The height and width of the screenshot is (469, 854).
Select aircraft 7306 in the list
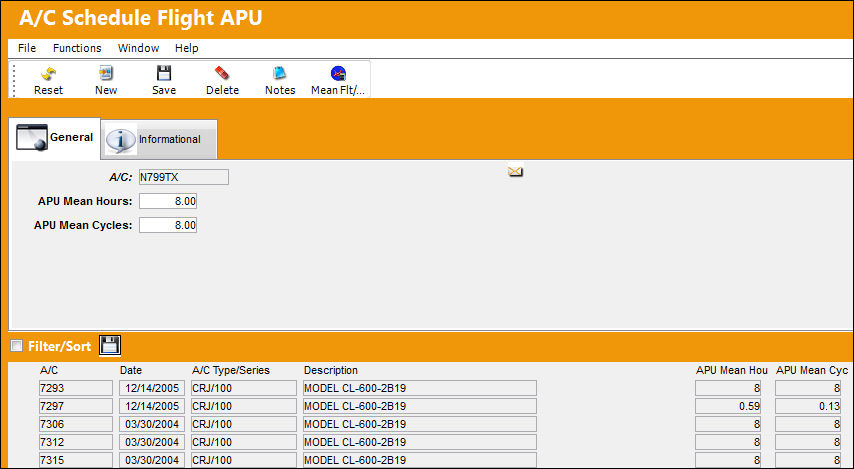(76, 424)
